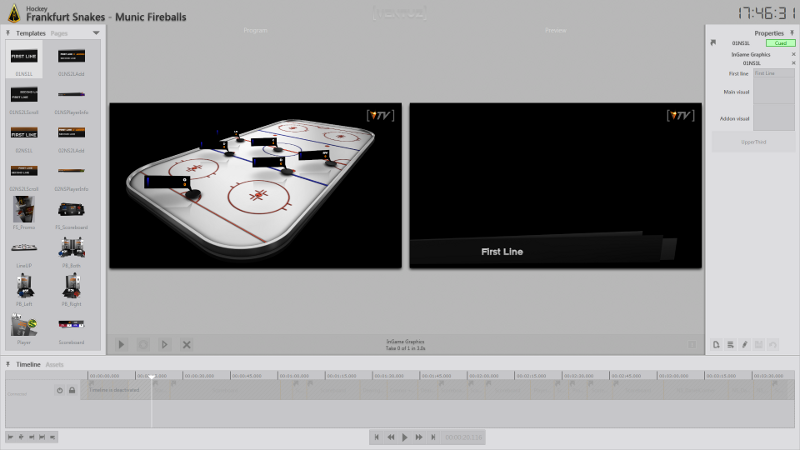Click the pencil edit icon in Properties
800x450 pixels.
pos(744,344)
